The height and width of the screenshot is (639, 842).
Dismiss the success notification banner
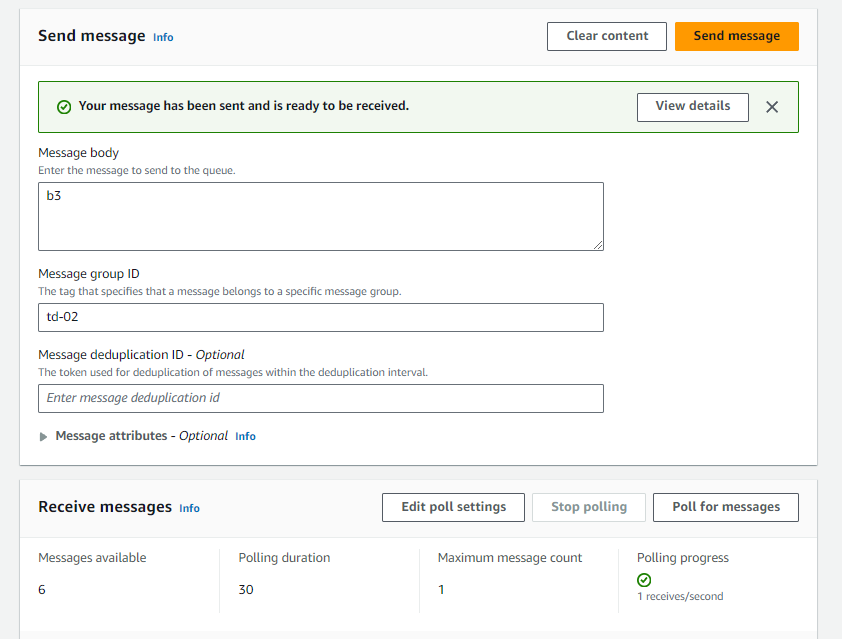772,107
